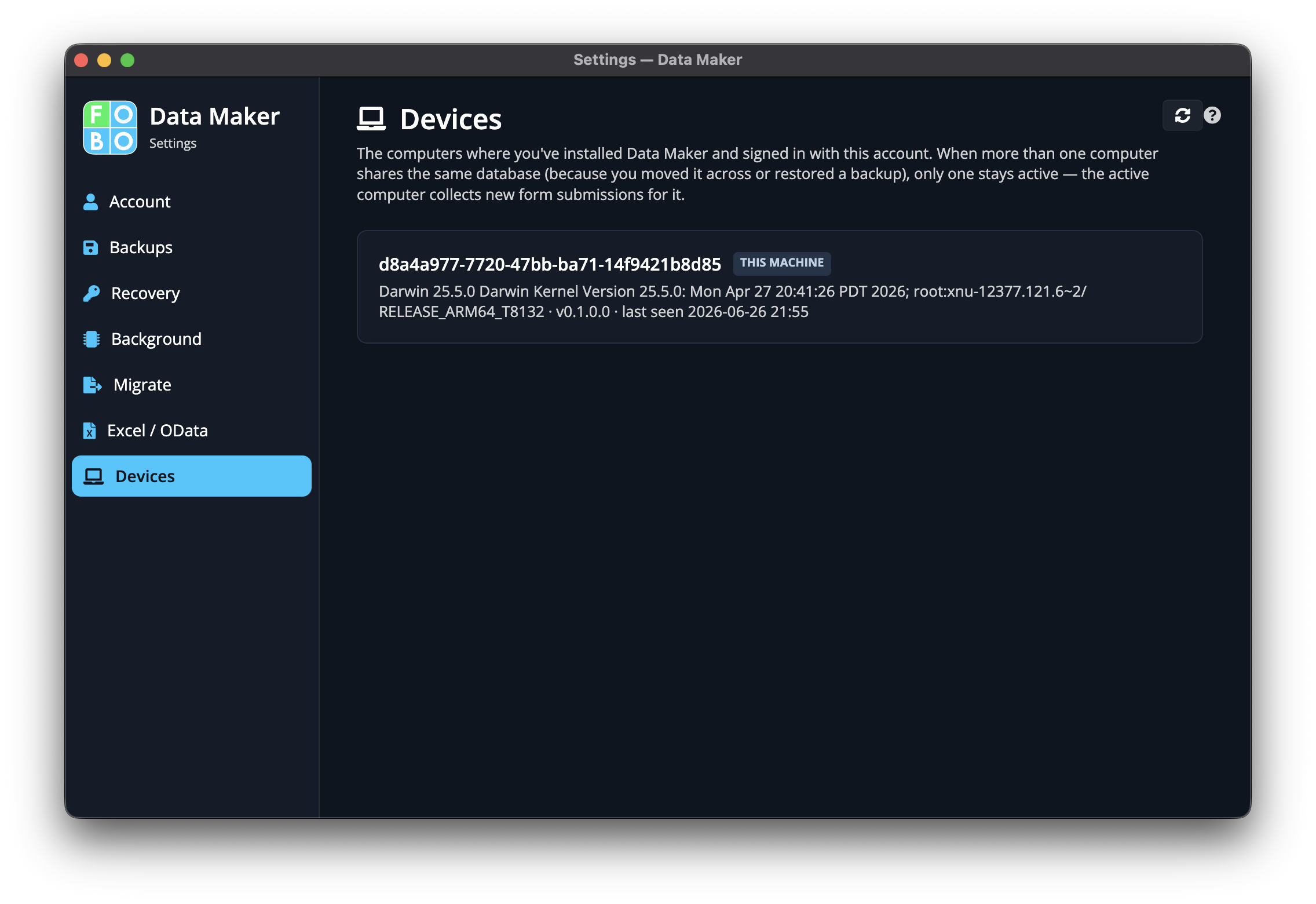Click the Account person icon
Viewport: 1316px width, 904px height.
(x=90, y=202)
